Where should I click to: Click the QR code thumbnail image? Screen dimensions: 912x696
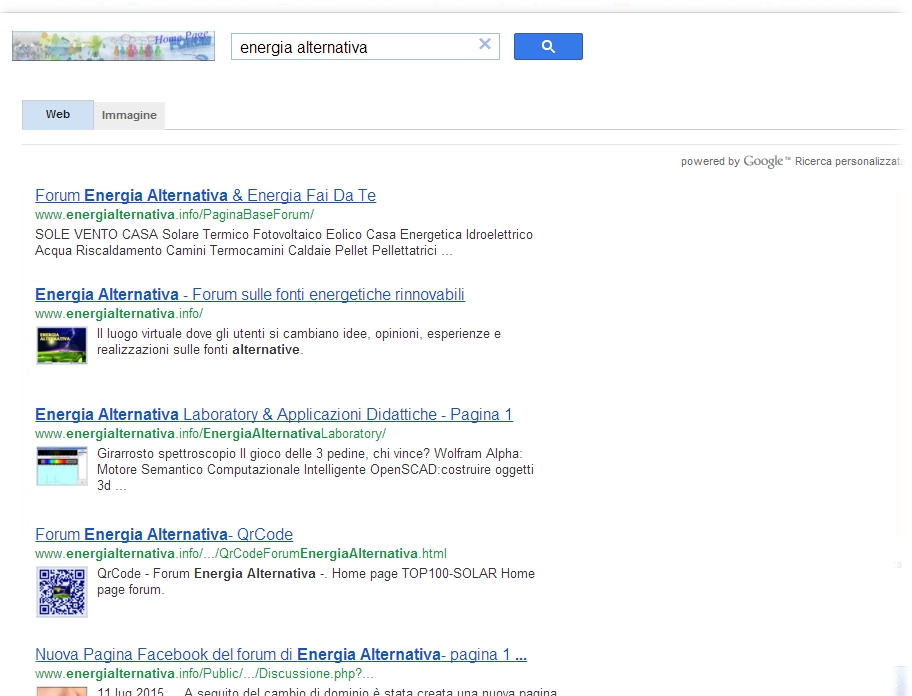[62, 591]
